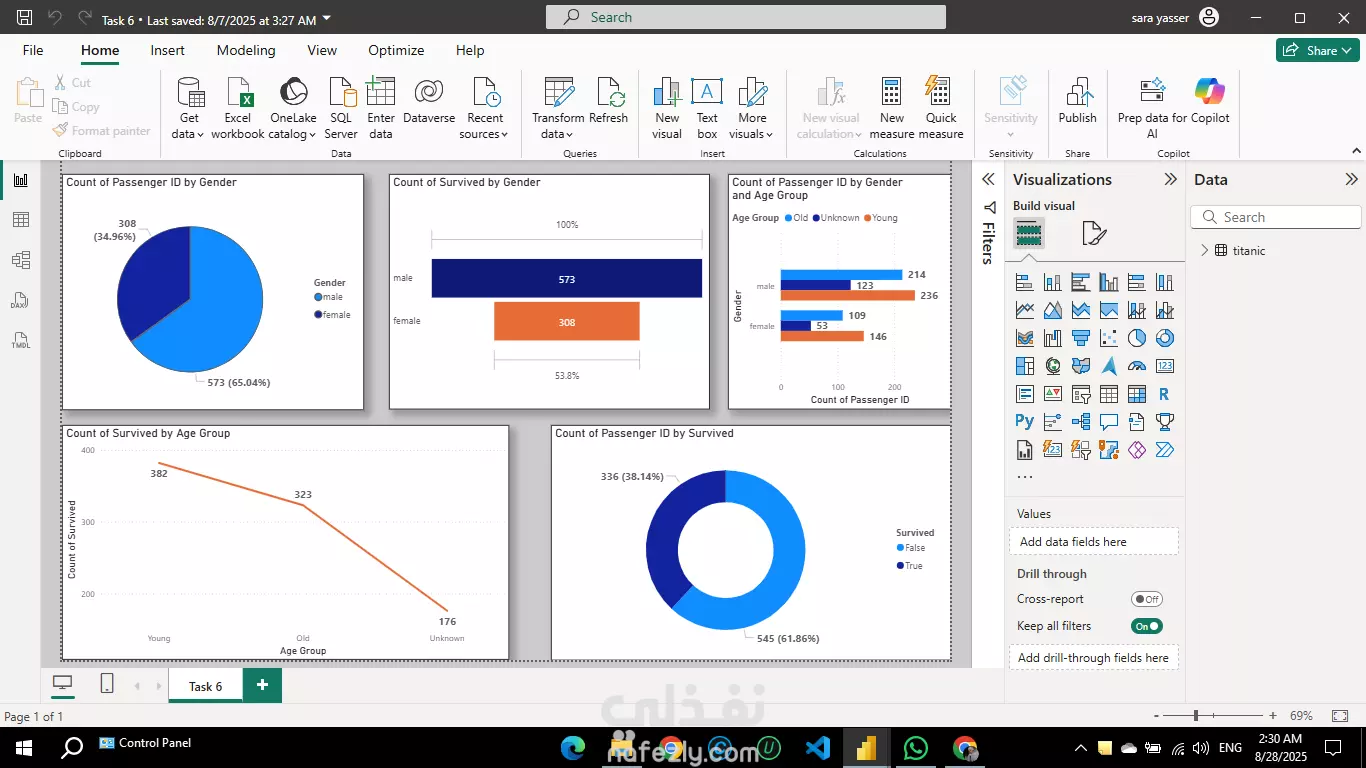
Task: Click the Refresh queries icon
Action: click(609, 93)
